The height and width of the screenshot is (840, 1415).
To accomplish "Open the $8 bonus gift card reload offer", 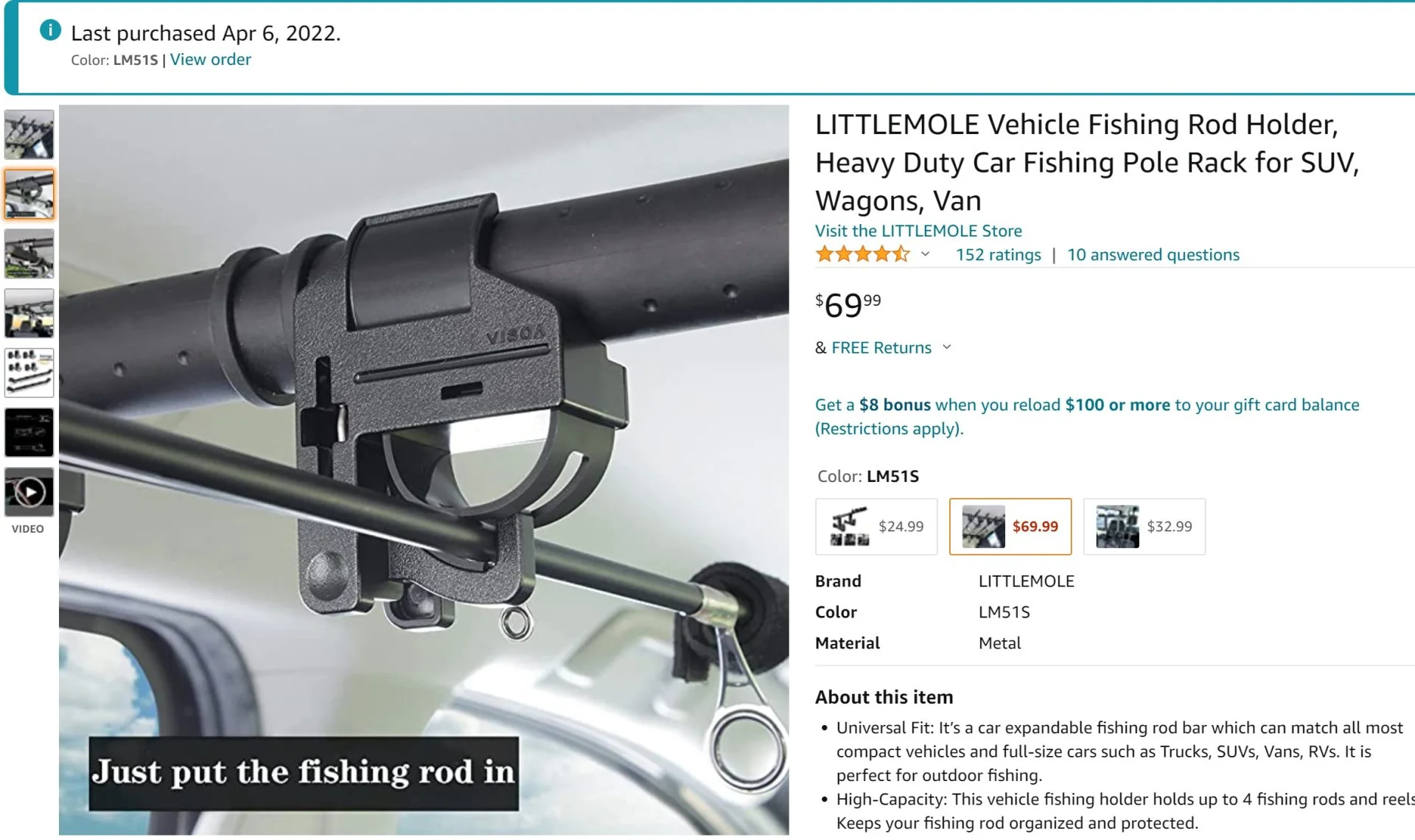I will (1087, 416).
